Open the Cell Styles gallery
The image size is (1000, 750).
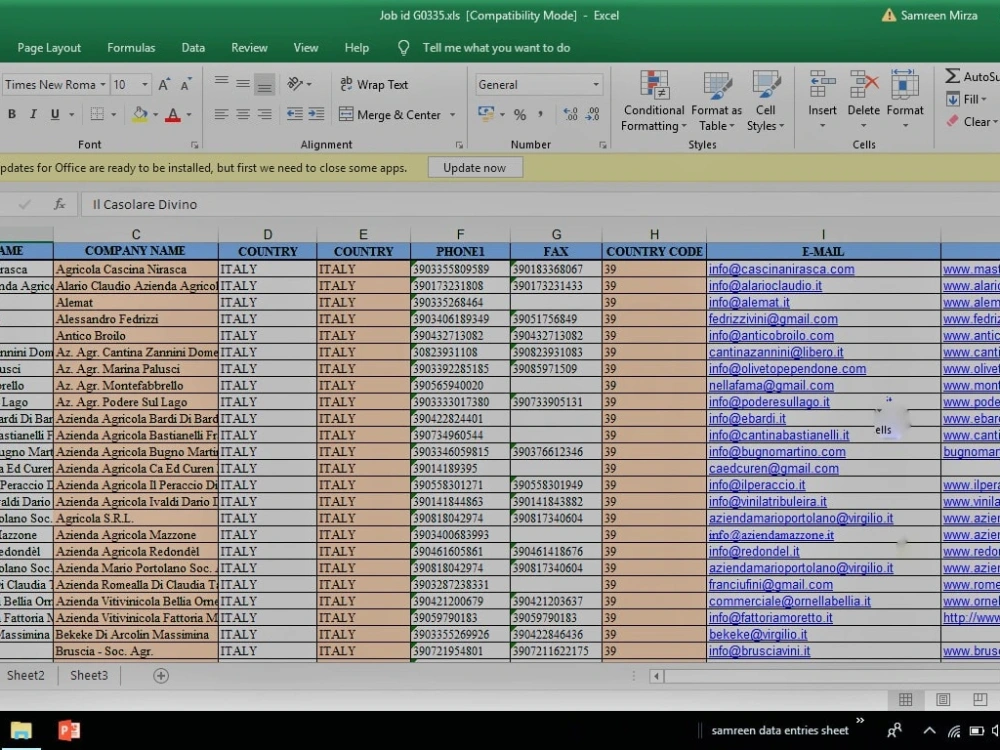point(766,99)
